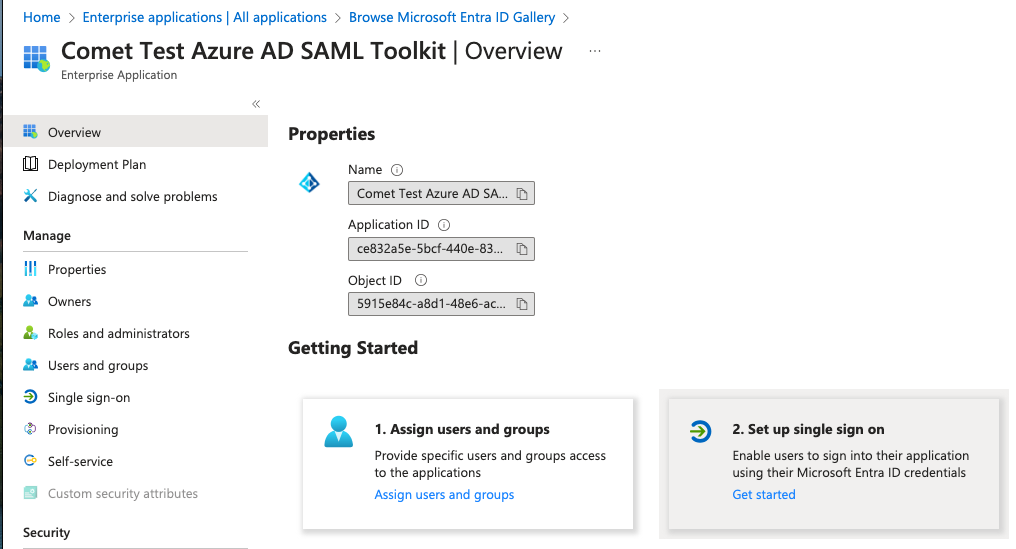Click the Application ID field
This screenshot has width=1016, height=549.
tap(441, 249)
